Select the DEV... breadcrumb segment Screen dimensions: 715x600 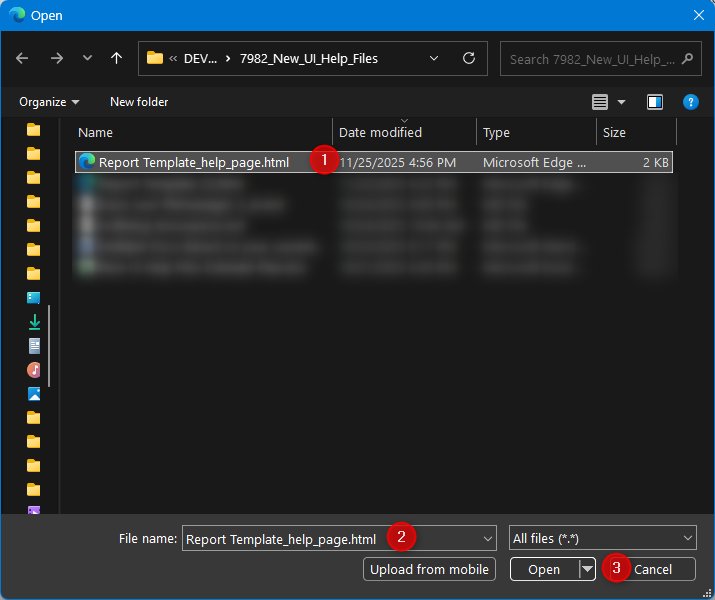[200, 59]
